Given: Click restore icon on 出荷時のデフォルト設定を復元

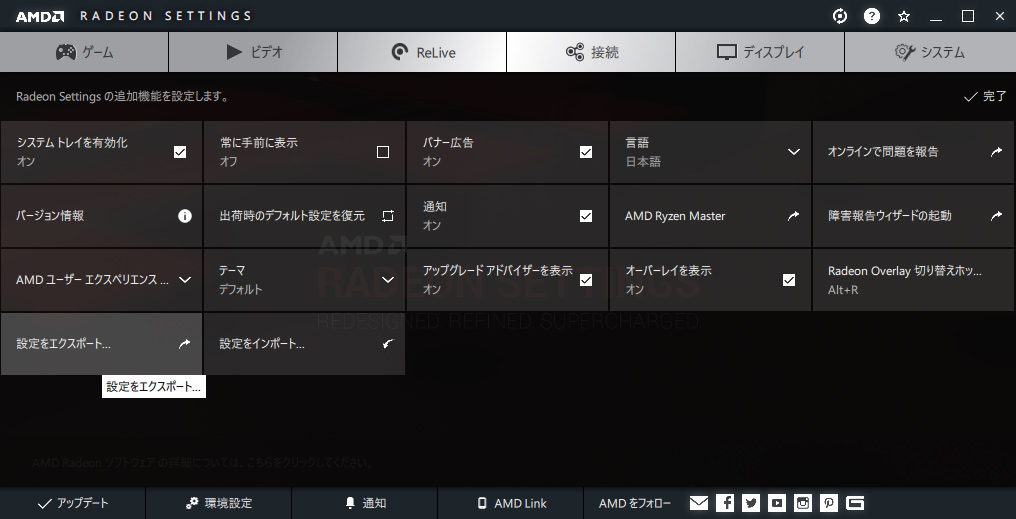Looking at the screenshot, I should pyautogui.click(x=387, y=216).
